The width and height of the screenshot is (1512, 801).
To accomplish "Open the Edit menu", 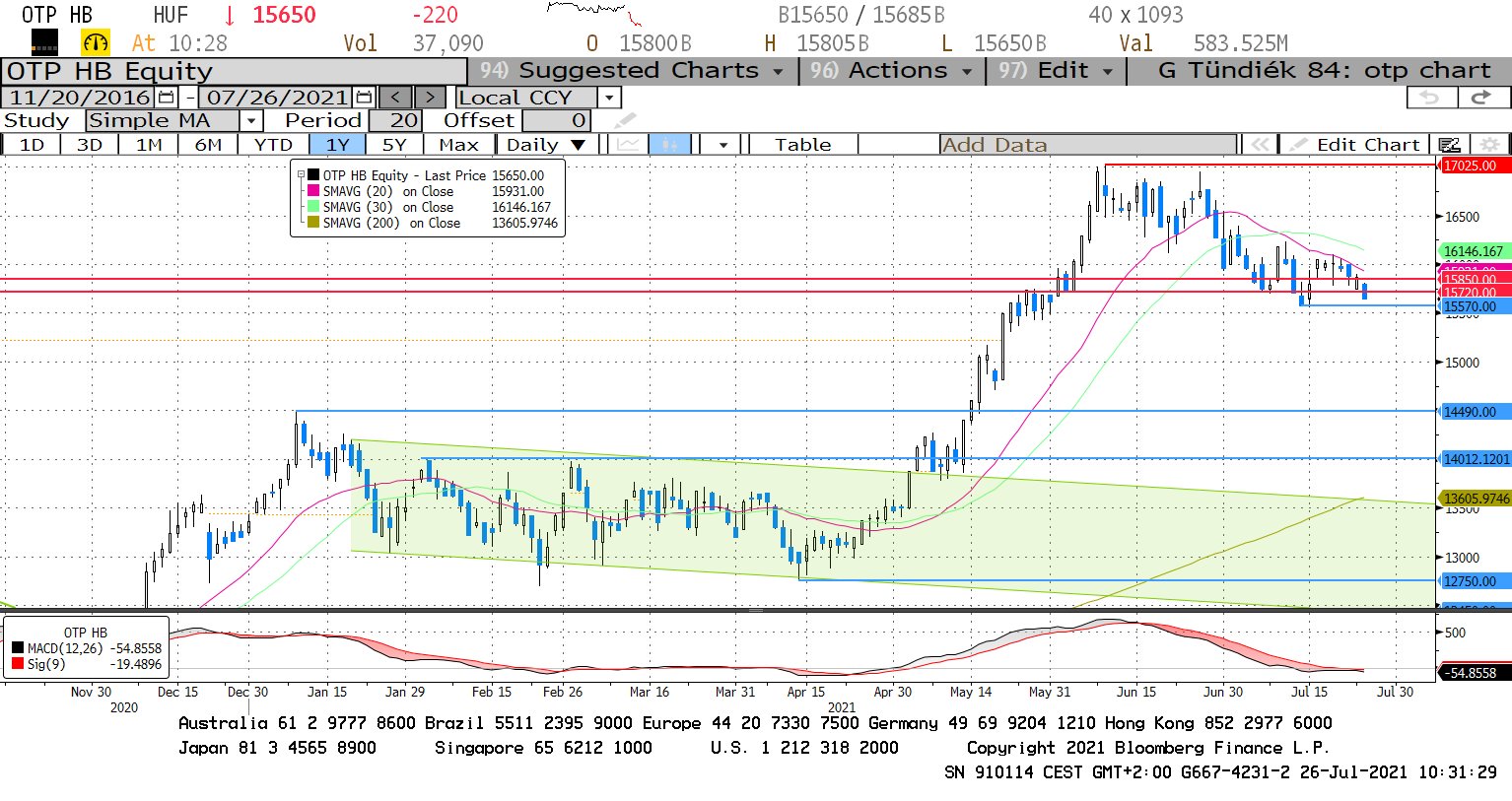I will pyautogui.click(x=1056, y=71).
